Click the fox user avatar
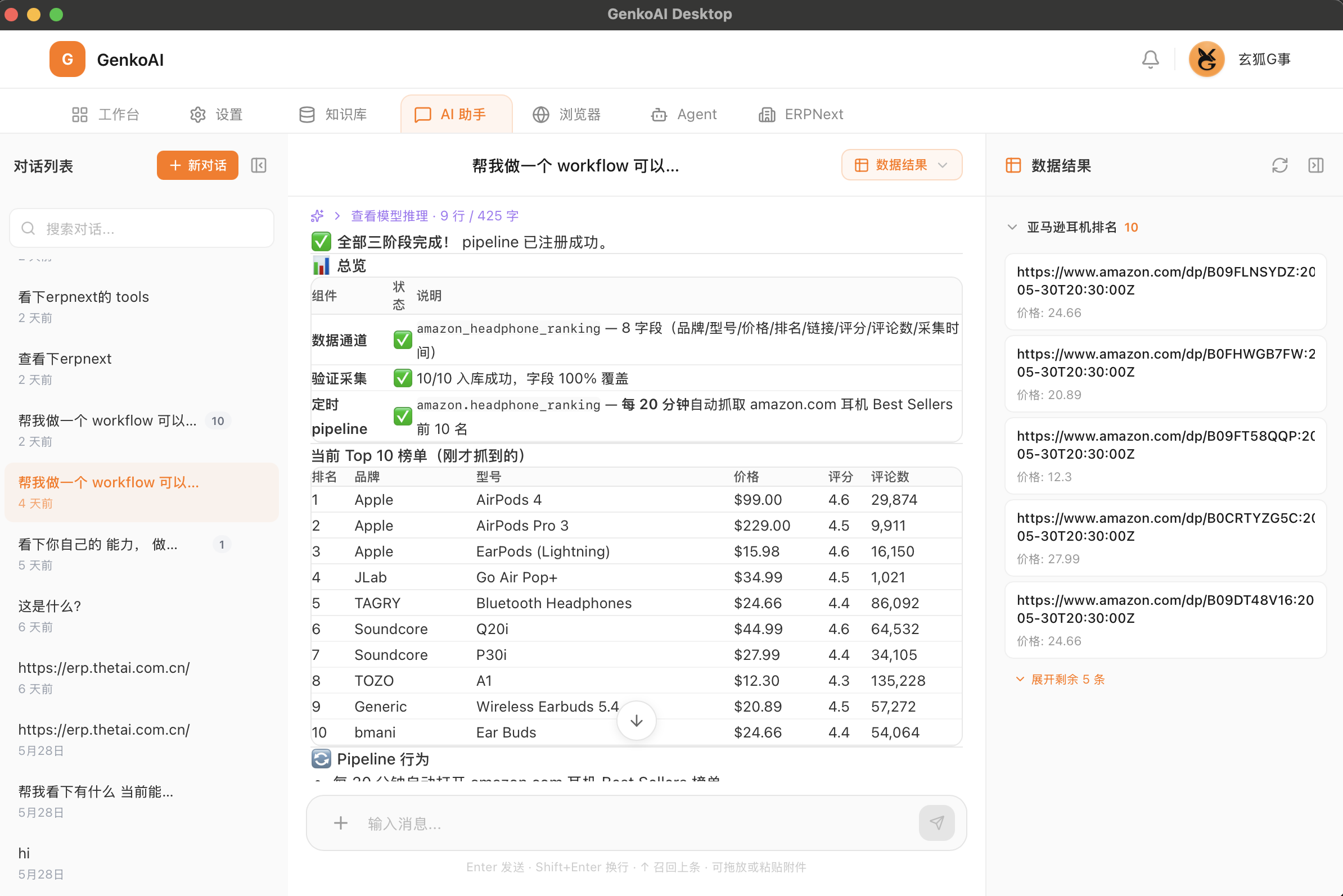The height and width of the screenshot is (896, 1343). tap(1206, 60)
